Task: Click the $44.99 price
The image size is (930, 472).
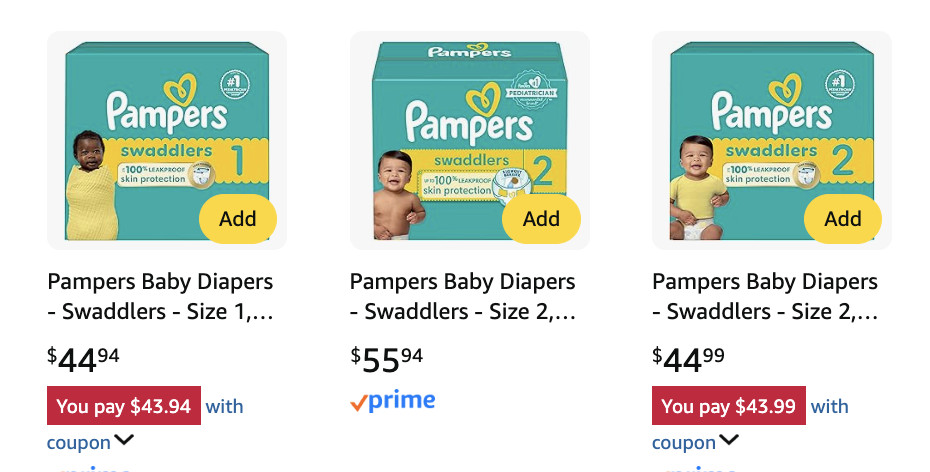Action: 689,357
